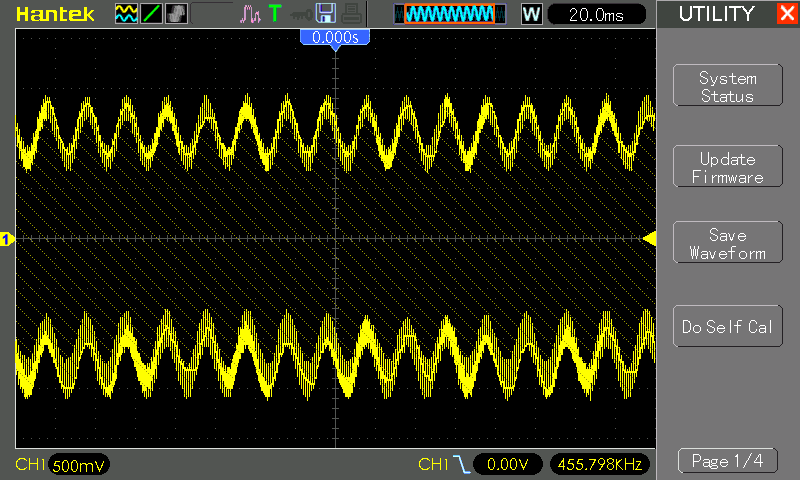
Task: Click the grey key lock icon
Action: [x=301, y=15]
